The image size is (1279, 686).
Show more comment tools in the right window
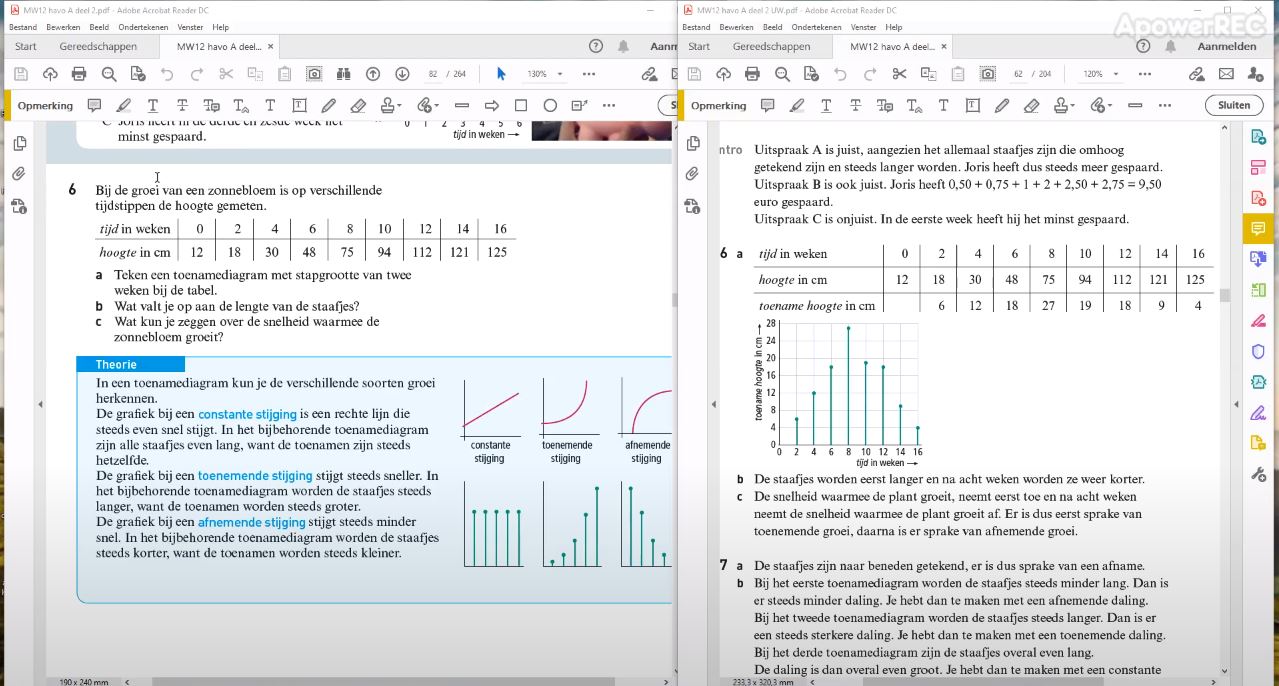pos(1166,105)
